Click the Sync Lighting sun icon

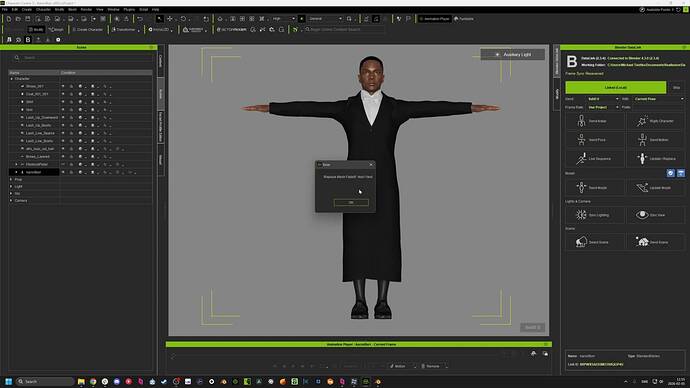pyautogui.click(x=581, y=215)
